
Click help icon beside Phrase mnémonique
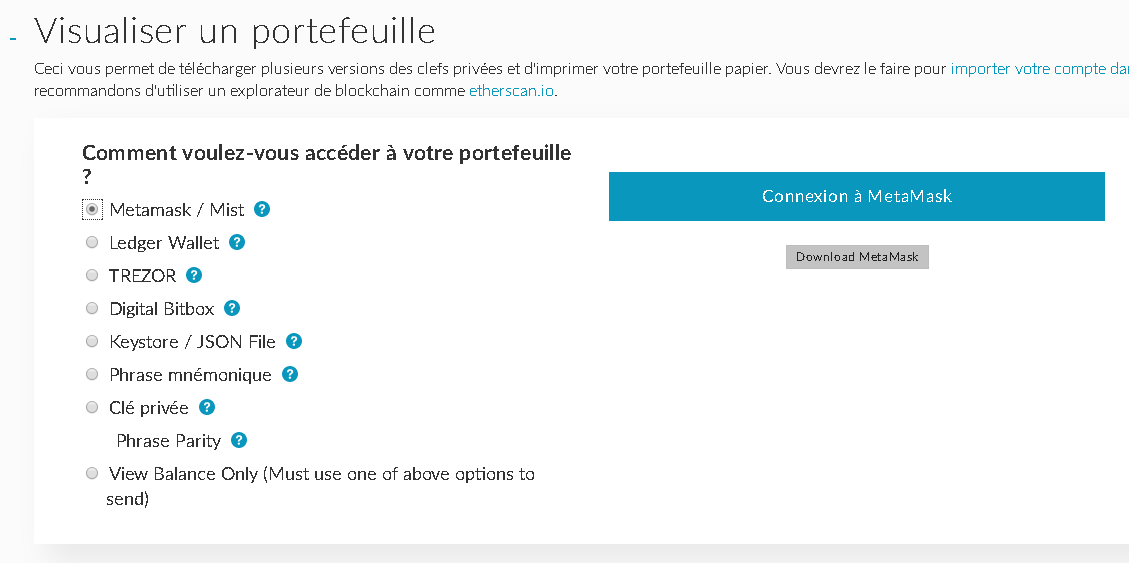point(290,374)
